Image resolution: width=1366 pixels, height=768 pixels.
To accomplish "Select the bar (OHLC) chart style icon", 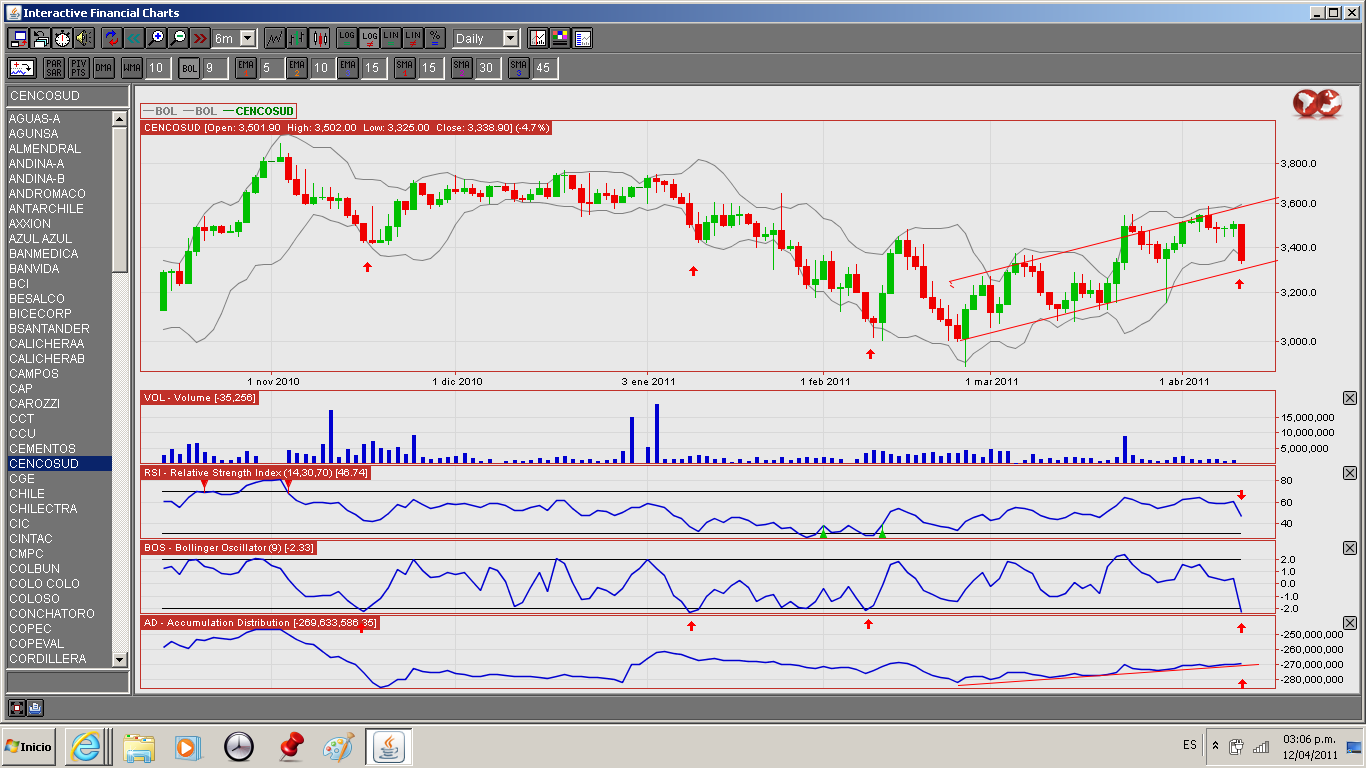I will pyautogui.click(x=297, y=38).
